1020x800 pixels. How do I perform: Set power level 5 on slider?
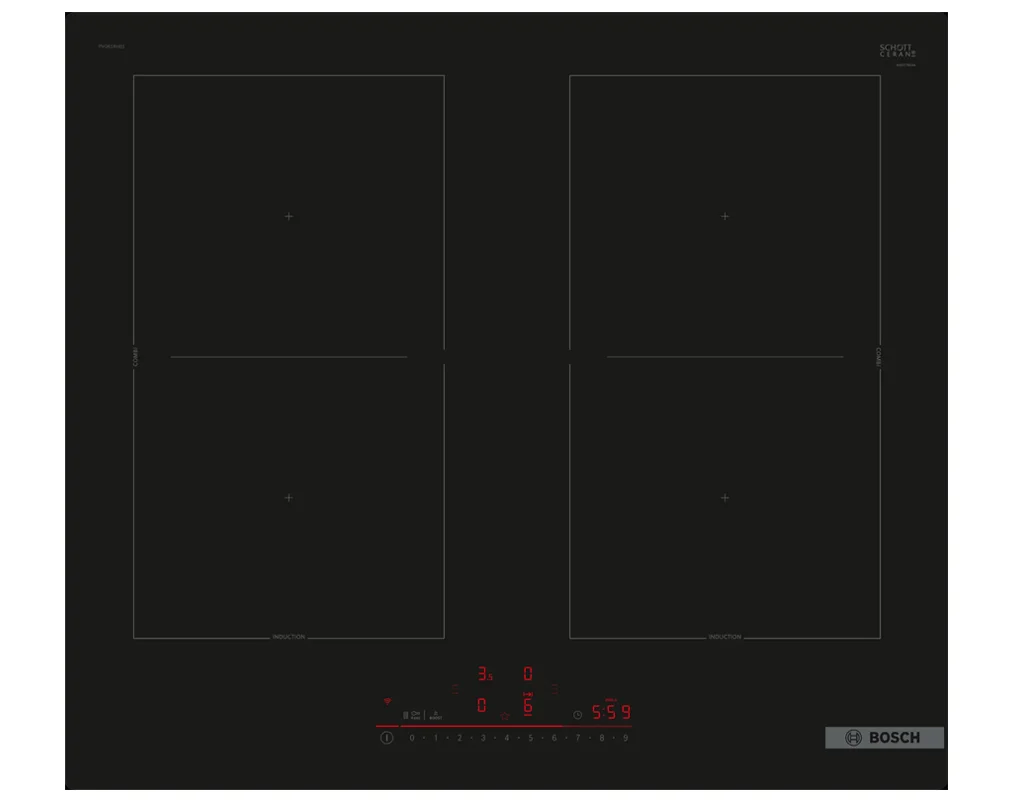pyautogui.click(x=531, y=738)
